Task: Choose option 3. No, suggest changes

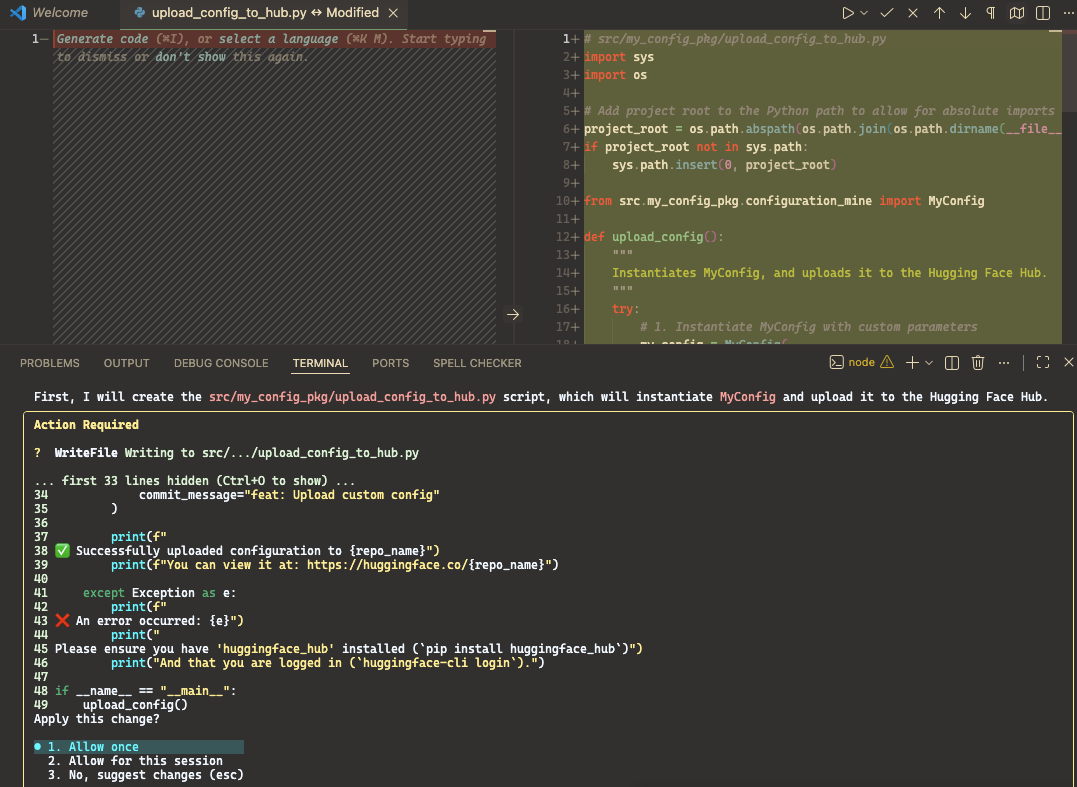Action: pyautogui.click(x=146, y=775)
